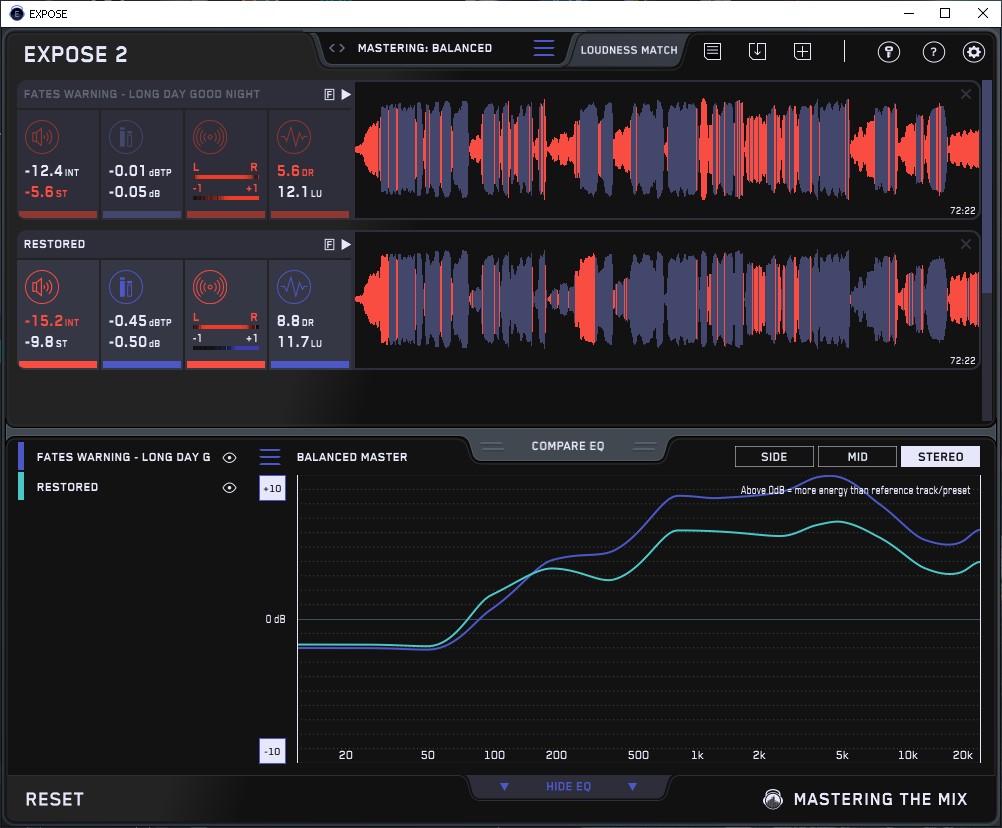The width and height of the screenshot is (1002, 828).
Task: Click the 11.7 LU value of Restored track
Action: pyautogui.click(x=300, y=342)
